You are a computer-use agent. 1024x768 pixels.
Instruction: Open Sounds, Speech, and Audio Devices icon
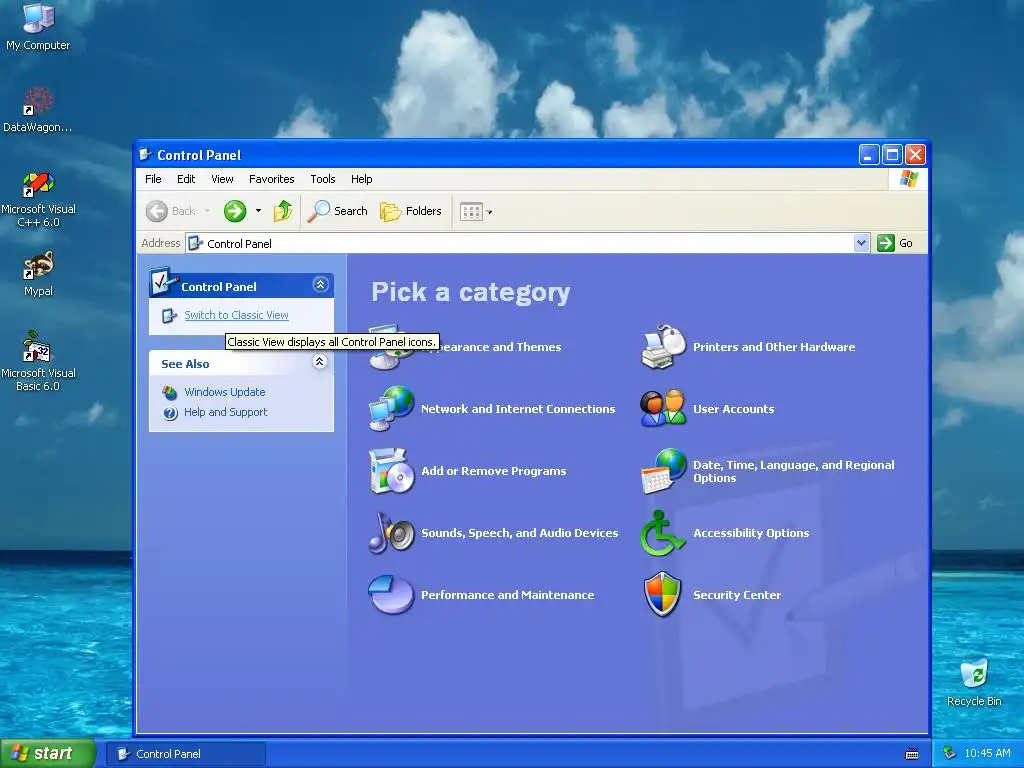click(x=391, y=532)
